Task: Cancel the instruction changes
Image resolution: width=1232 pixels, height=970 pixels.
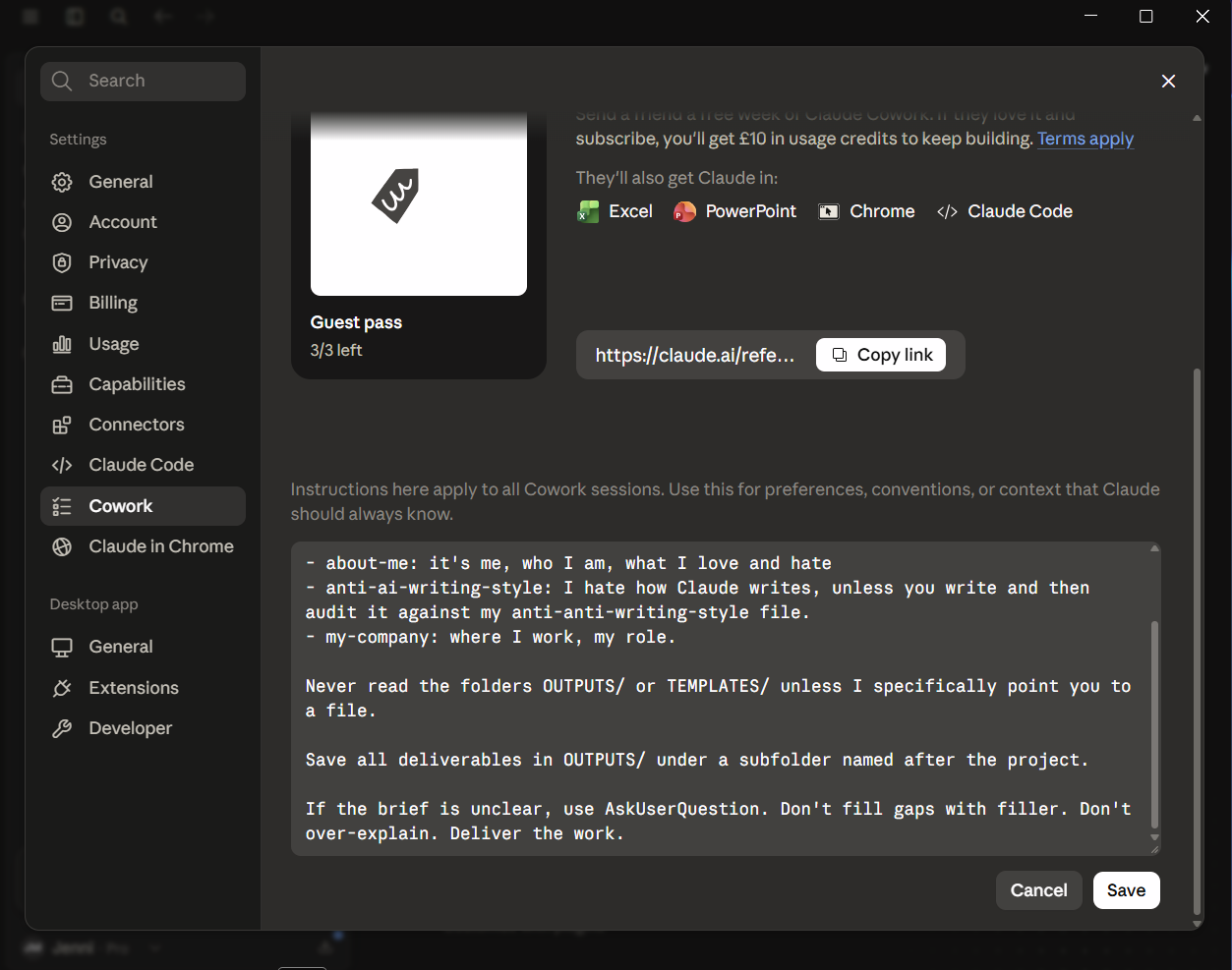Action: (1038, 890)
